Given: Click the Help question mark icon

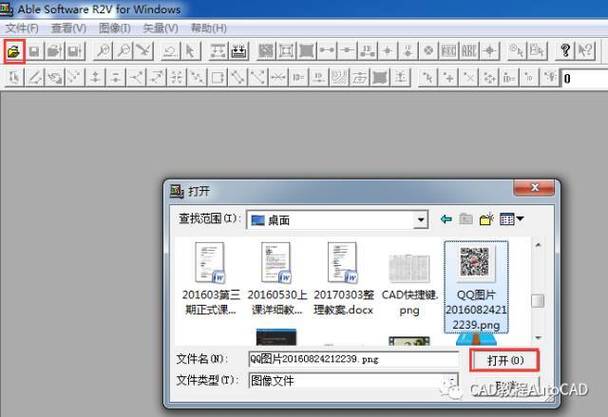Looking at the screenshot, I should point(565,50).
